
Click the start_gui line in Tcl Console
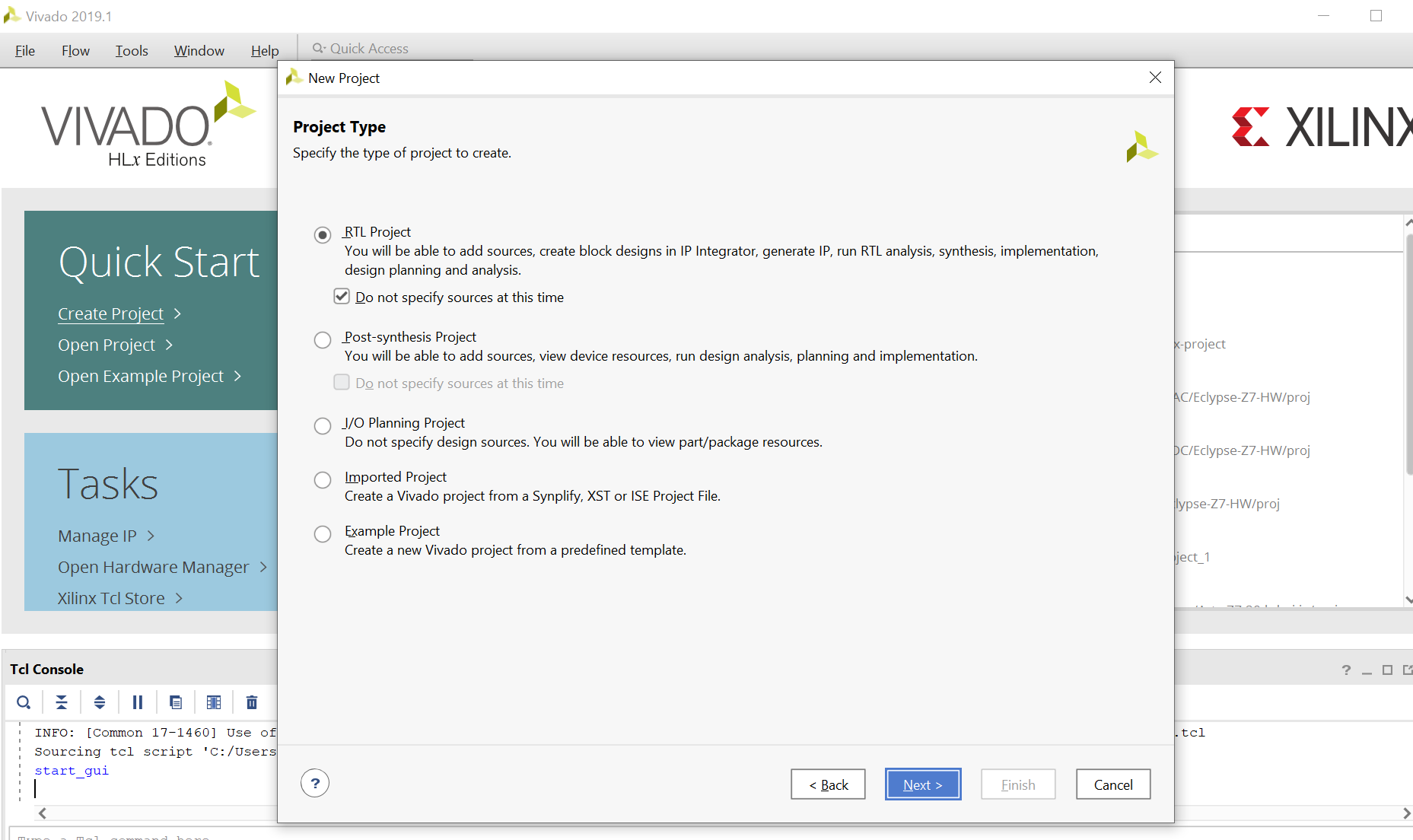pyautogui.click(x=72, y=770)
